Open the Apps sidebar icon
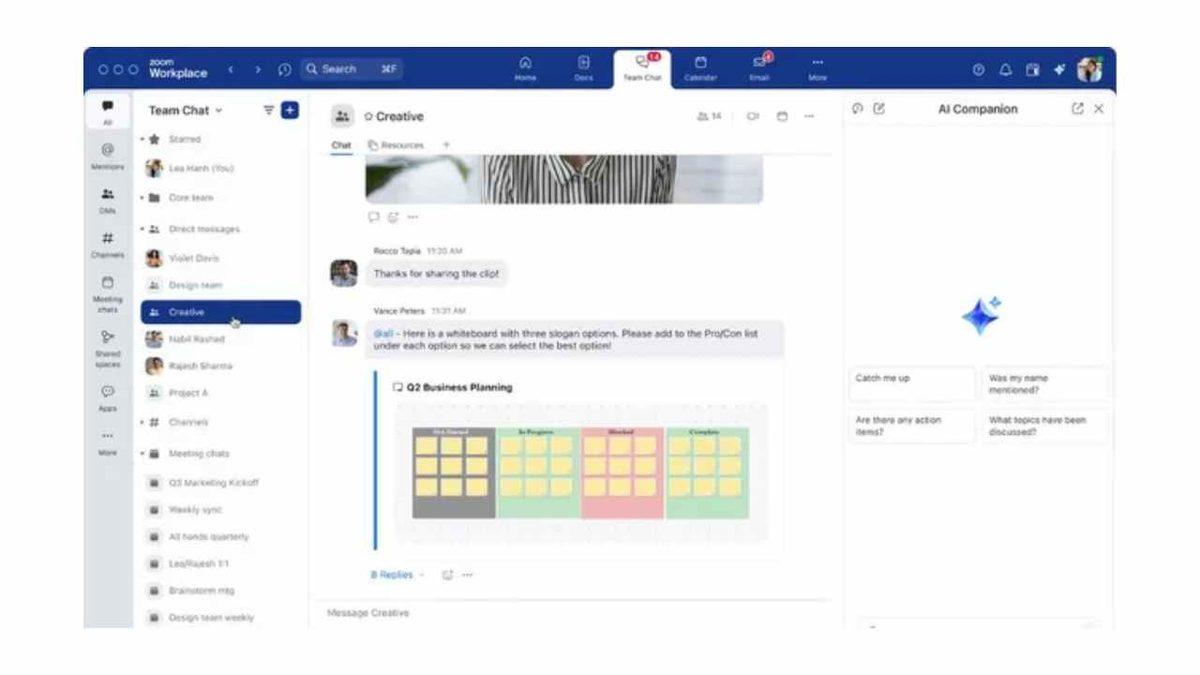 point(107,397)
